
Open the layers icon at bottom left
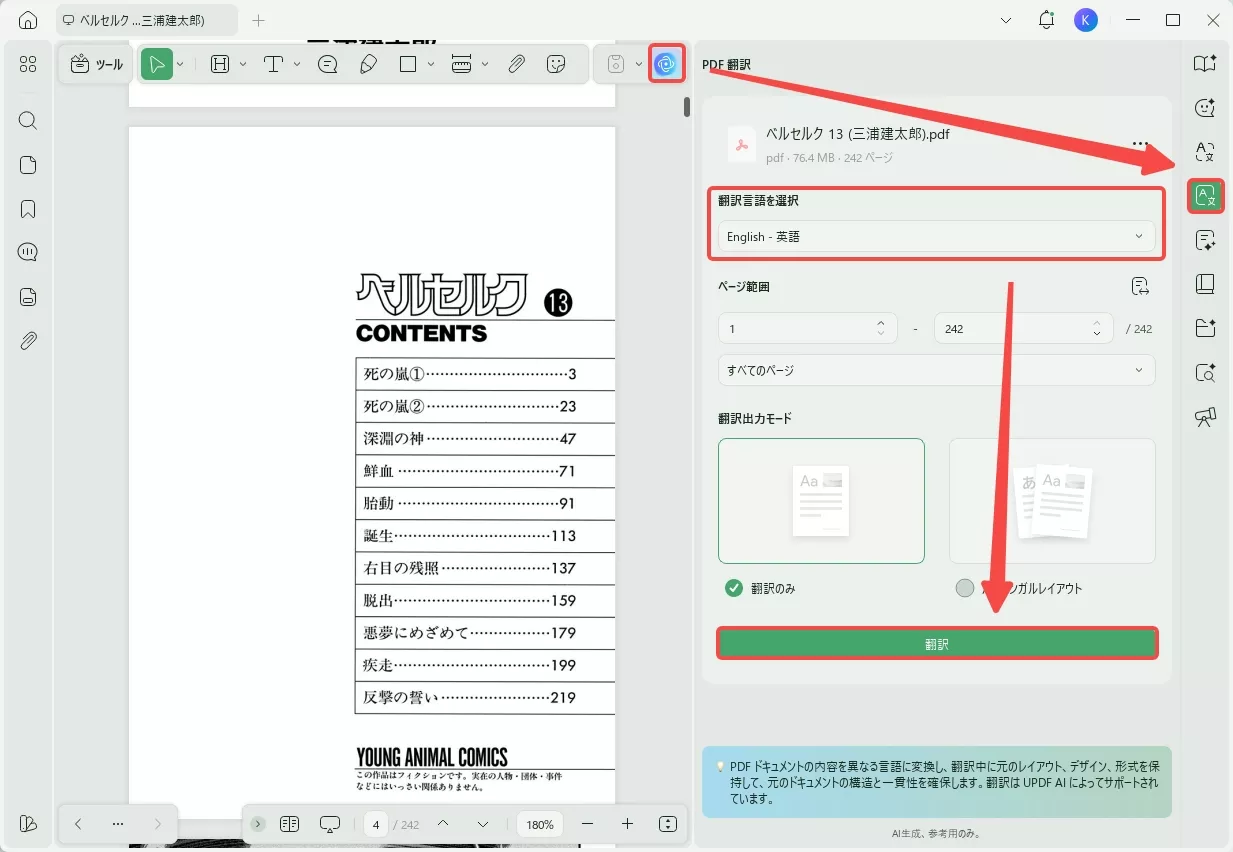pyautogui.click(x=28, y=824)
